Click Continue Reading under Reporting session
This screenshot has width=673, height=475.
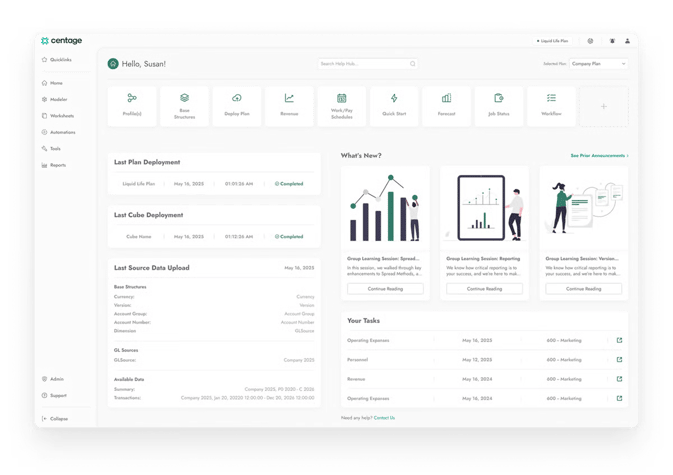(484, 288)
